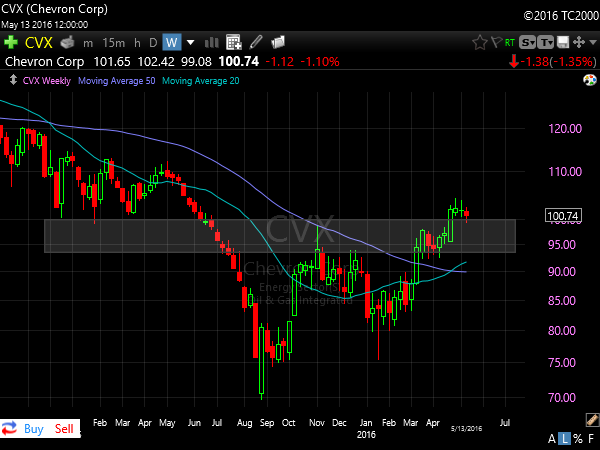This screenshot has width=600, height=450.
Task: Click the 95.00 price scale label
Action: click(562, 245)
